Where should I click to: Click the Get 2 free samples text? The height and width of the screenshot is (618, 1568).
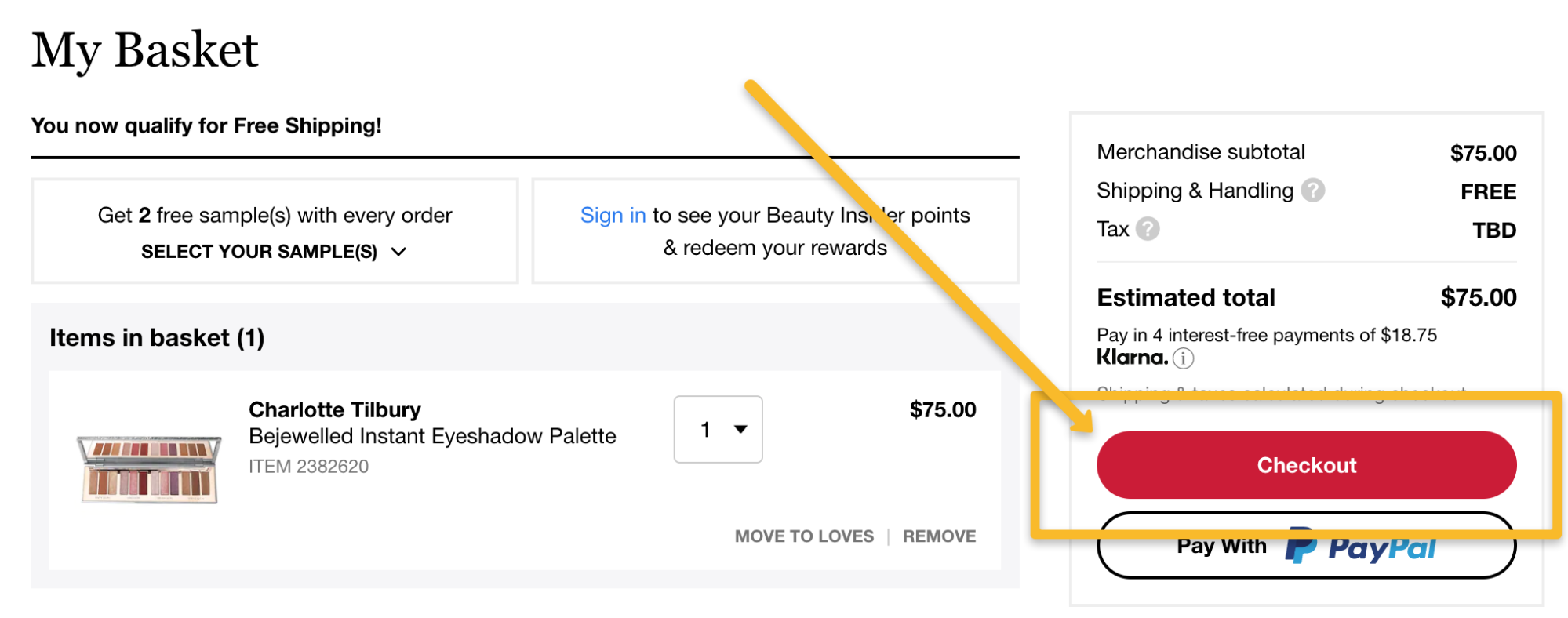click(275, 216)
